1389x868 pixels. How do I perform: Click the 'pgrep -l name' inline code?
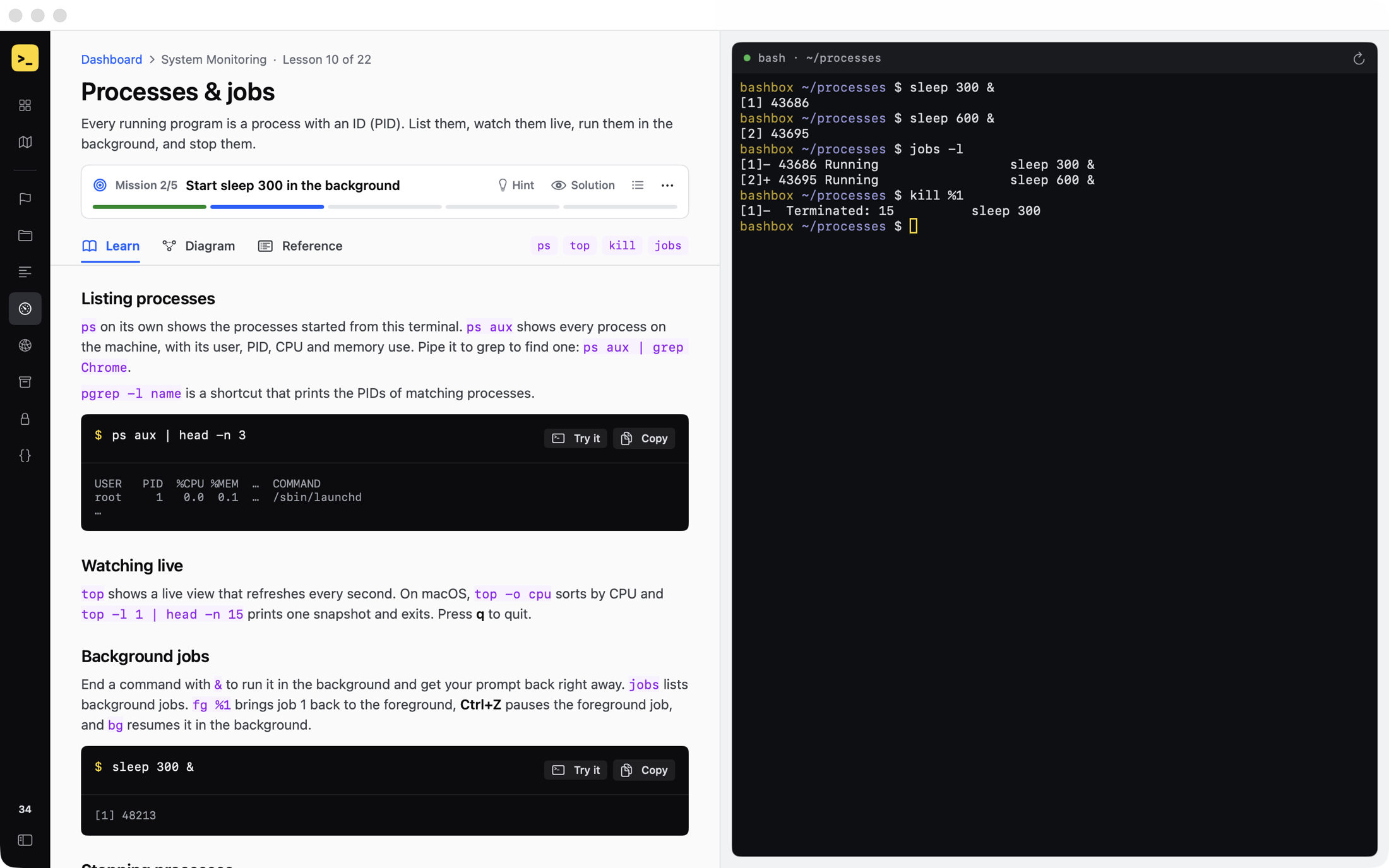tap(131, 393)
